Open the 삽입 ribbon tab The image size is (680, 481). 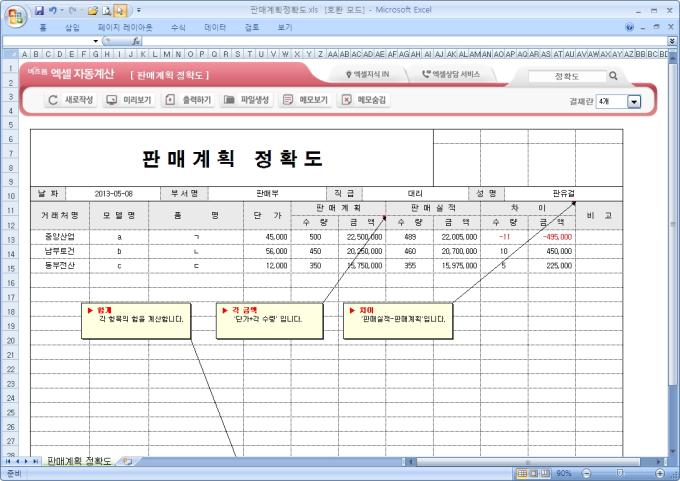point(72,27)
